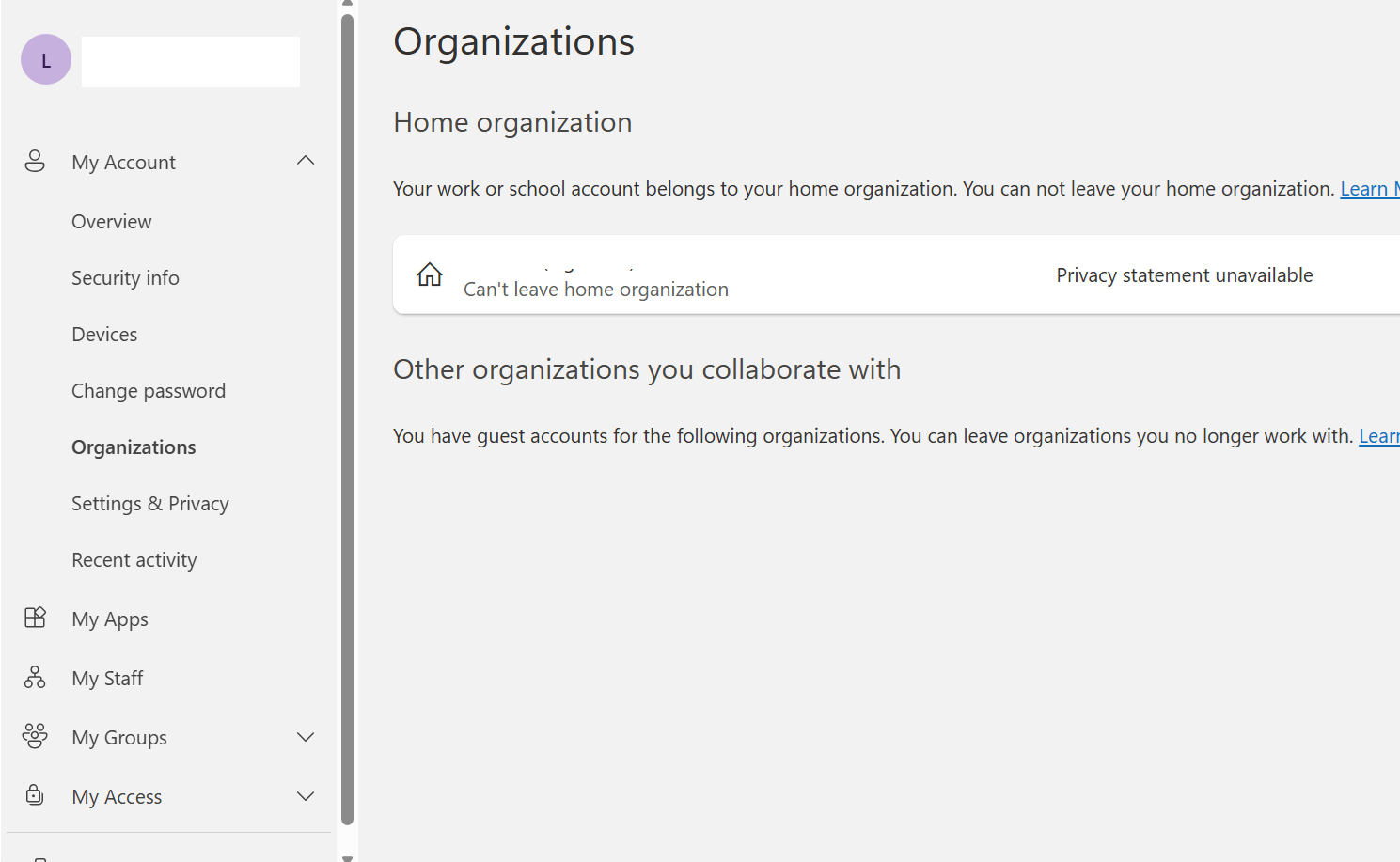Screen dimensions: 1400x862
Task: Click the My Account person icon
Action: click(35, 162)
